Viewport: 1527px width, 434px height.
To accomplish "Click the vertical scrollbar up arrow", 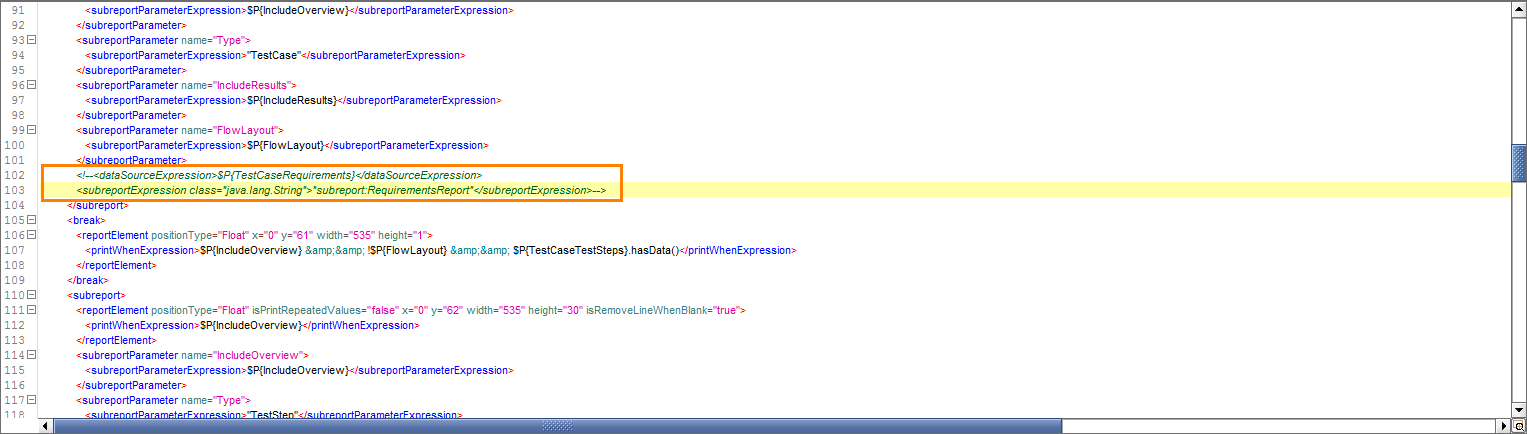I will click(x=1518, y=8).
